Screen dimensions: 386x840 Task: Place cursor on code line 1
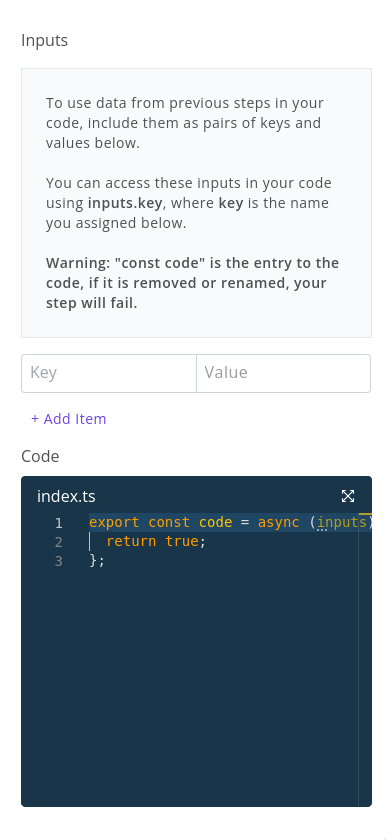pos(230,522)
